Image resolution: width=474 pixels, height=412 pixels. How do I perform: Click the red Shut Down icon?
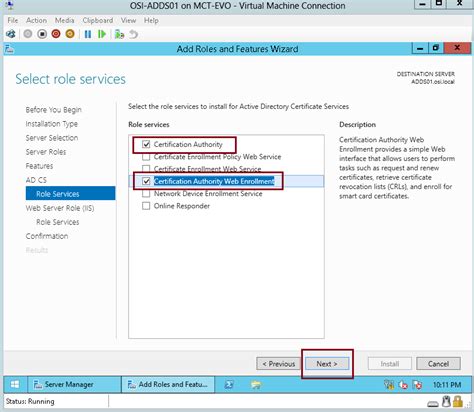[x=56, y=34]
